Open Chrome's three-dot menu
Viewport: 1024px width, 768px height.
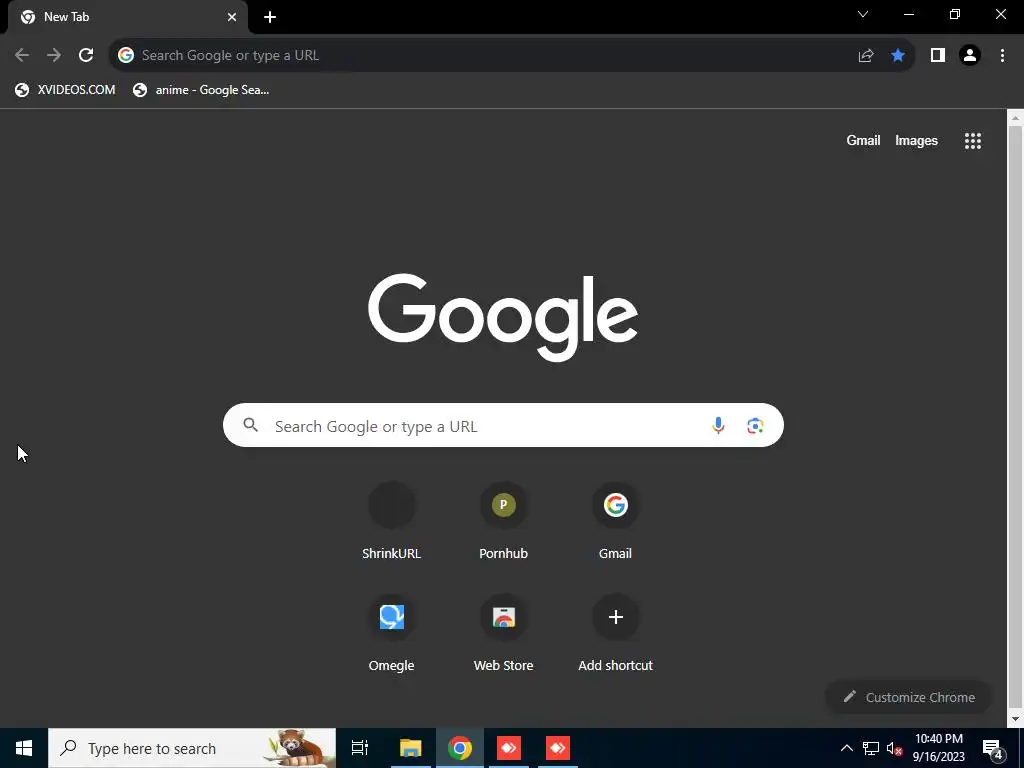pos(1002,55)
